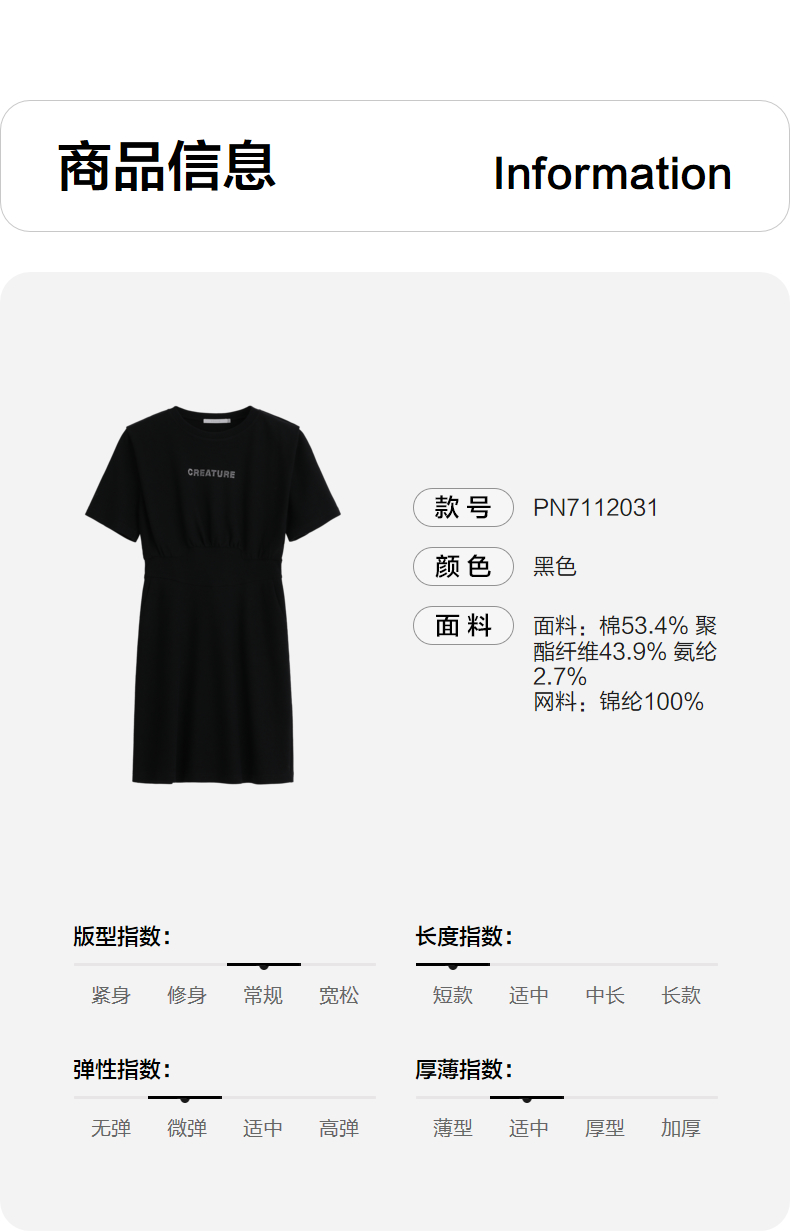
Task: Select the 面料 label pill
Action: (463, 626)
